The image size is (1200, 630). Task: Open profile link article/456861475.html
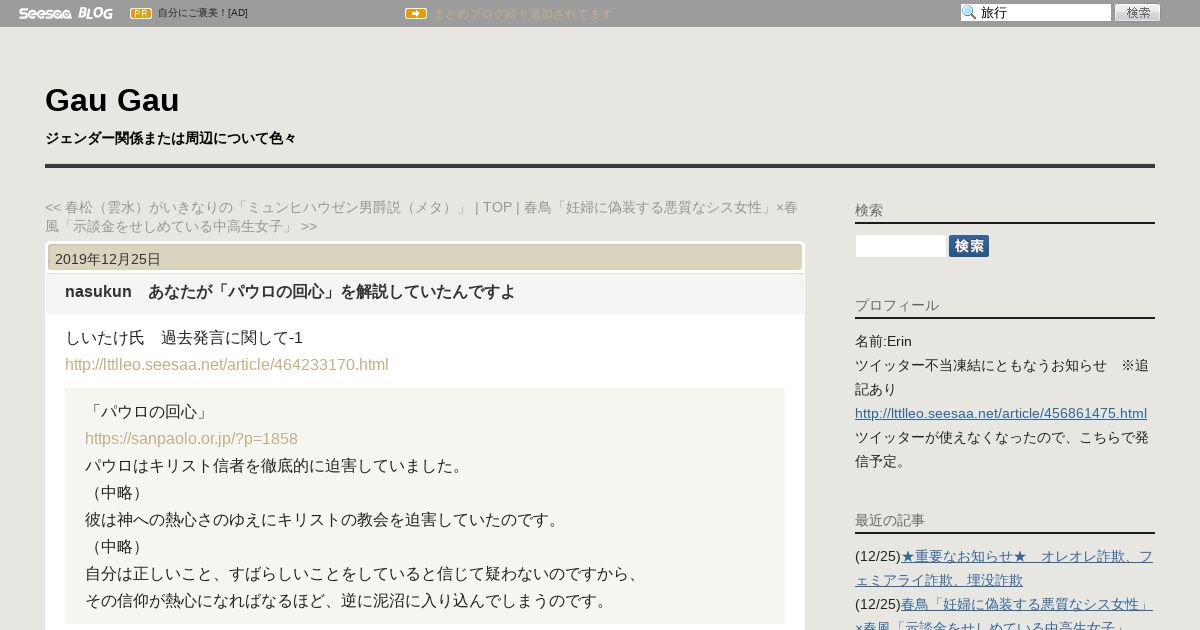1001,413
